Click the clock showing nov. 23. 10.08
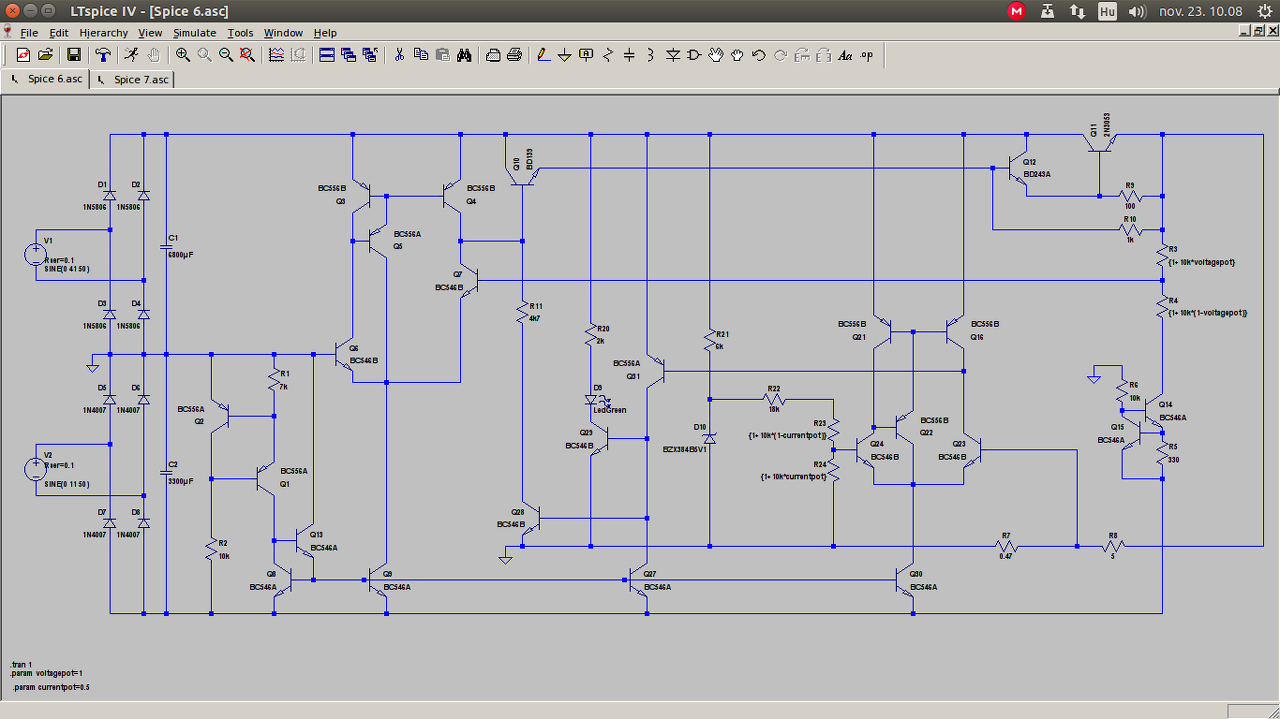The image size is (1280, 719). pos(1200,11)
